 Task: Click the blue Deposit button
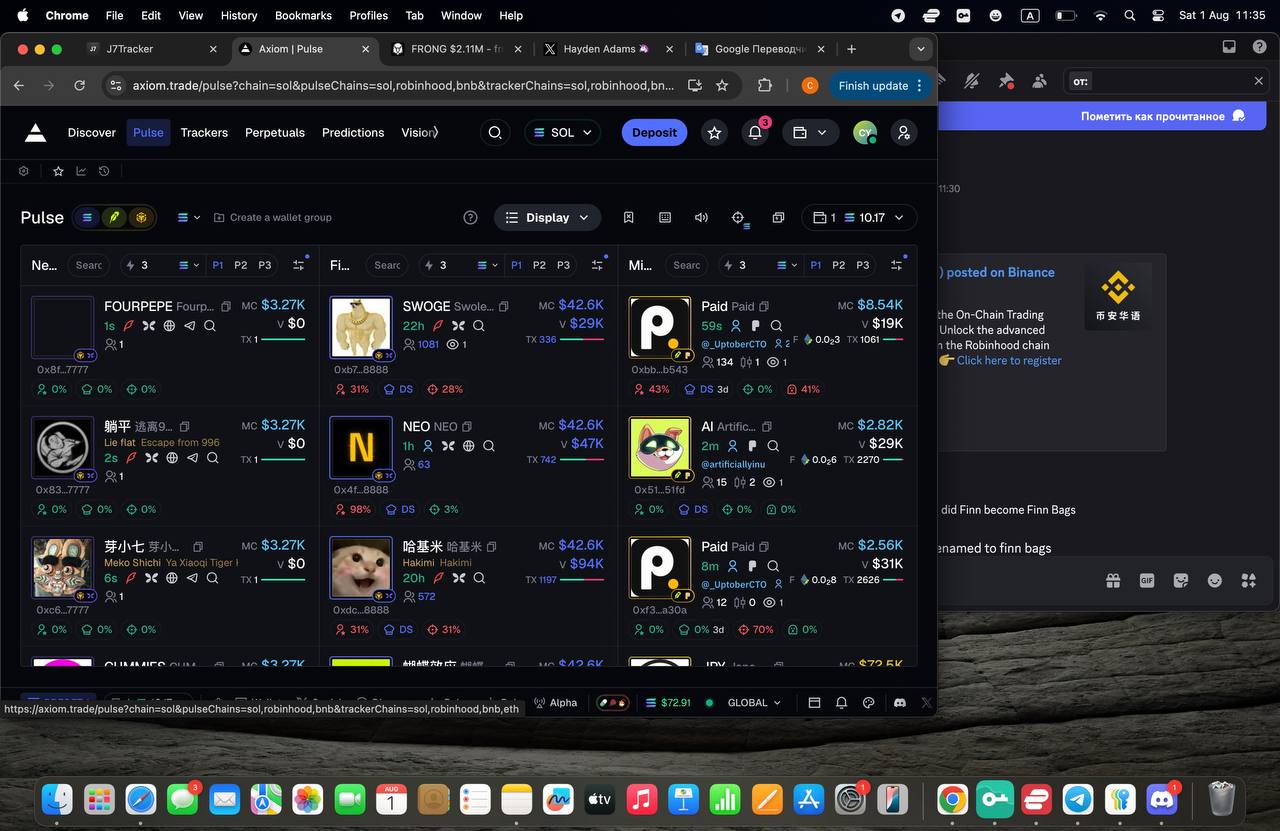pos(654,132)
